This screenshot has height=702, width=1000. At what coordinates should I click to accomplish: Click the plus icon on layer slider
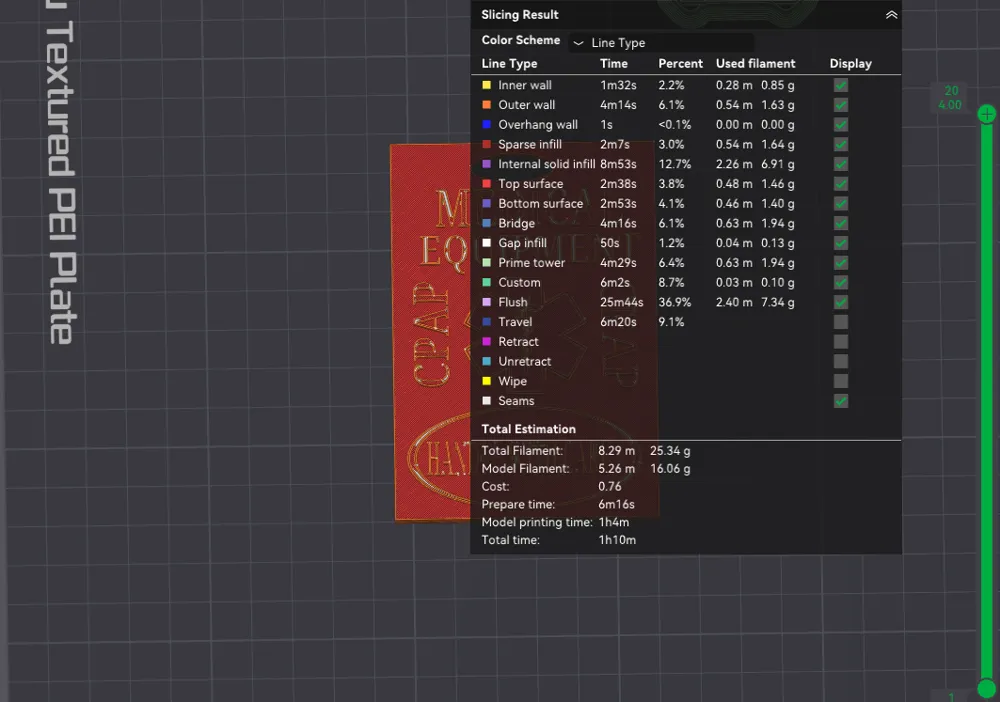click(987, 114)
